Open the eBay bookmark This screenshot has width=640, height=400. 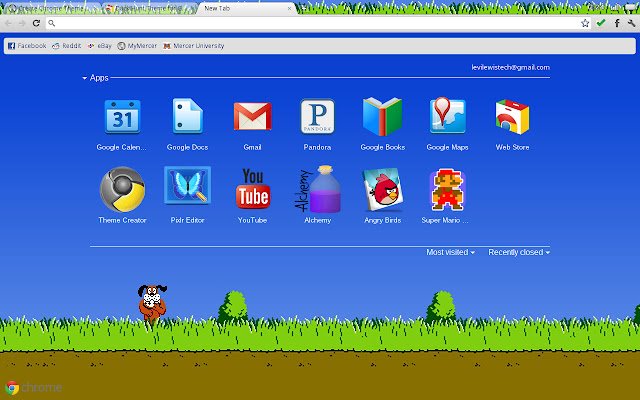click(x=99, y=46)
